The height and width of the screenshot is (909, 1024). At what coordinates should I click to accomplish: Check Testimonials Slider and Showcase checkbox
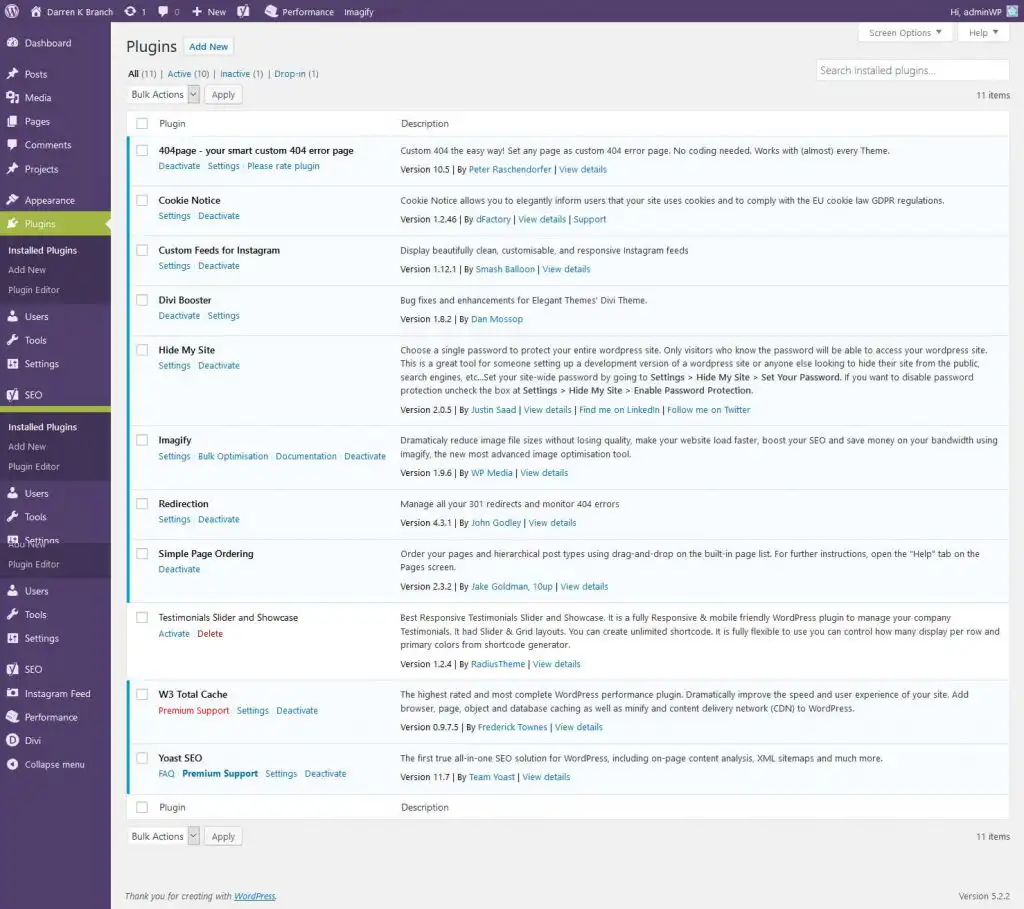click(142, 617)
